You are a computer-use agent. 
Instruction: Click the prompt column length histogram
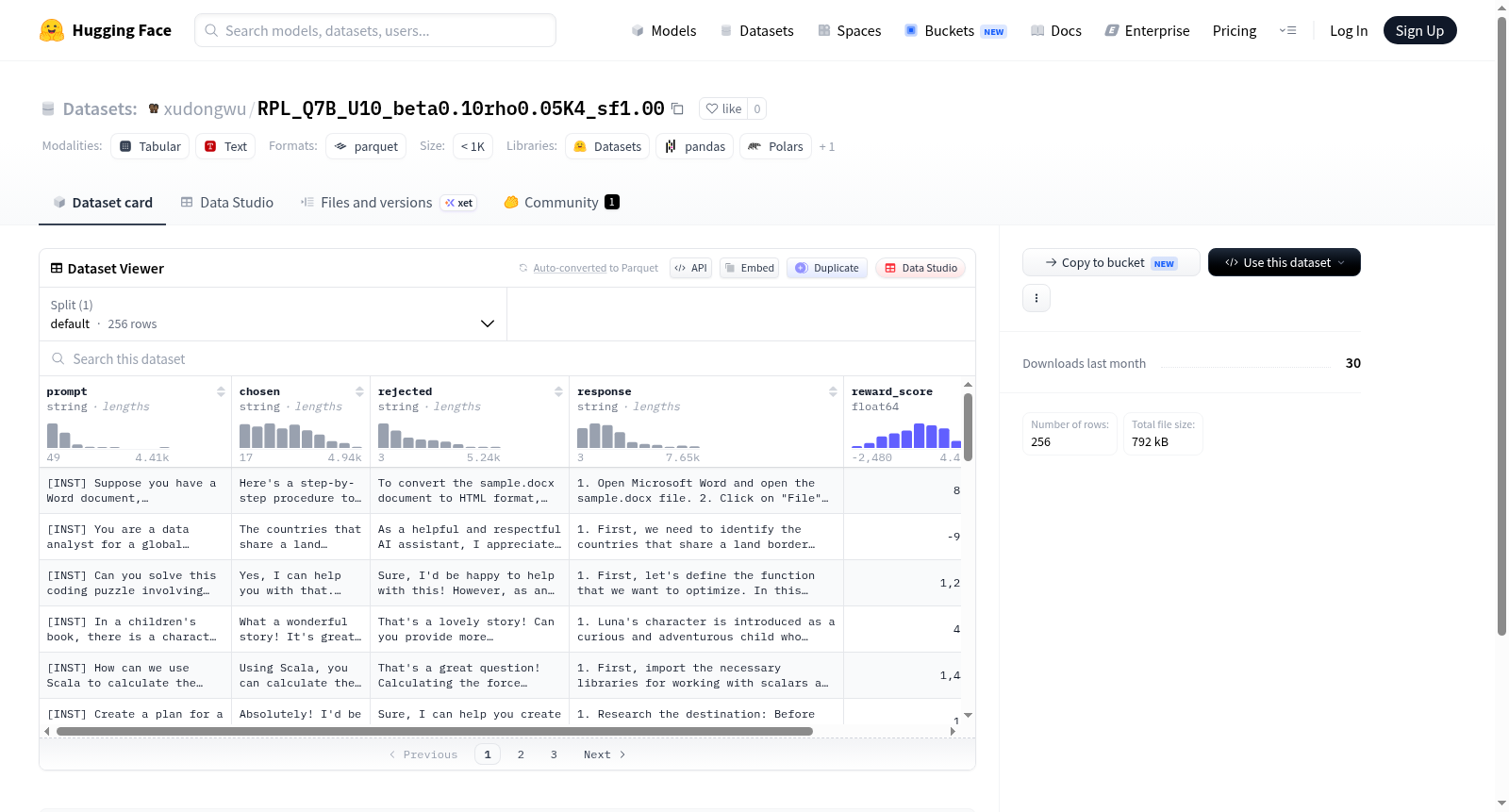click(108, 434)
